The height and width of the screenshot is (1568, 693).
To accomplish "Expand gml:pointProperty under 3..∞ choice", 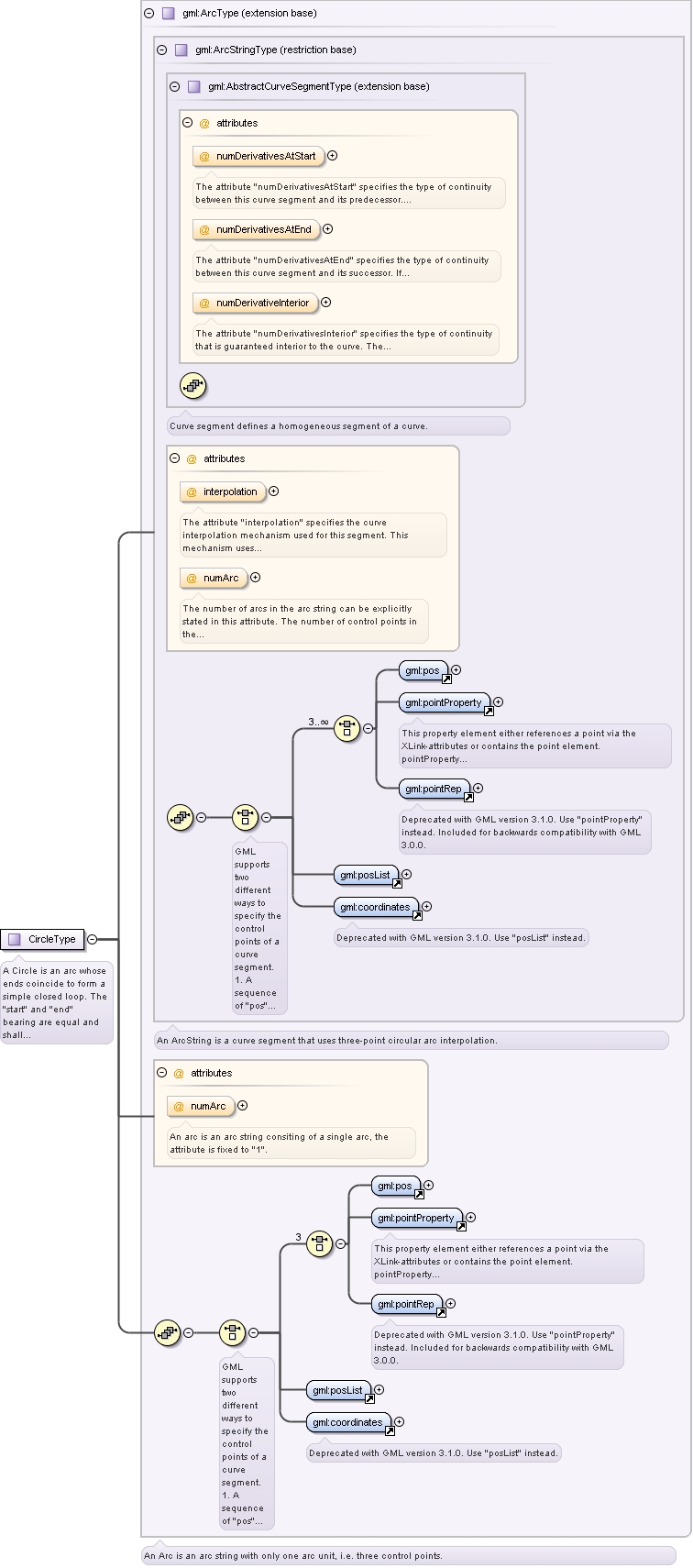I will coord(498,702).
